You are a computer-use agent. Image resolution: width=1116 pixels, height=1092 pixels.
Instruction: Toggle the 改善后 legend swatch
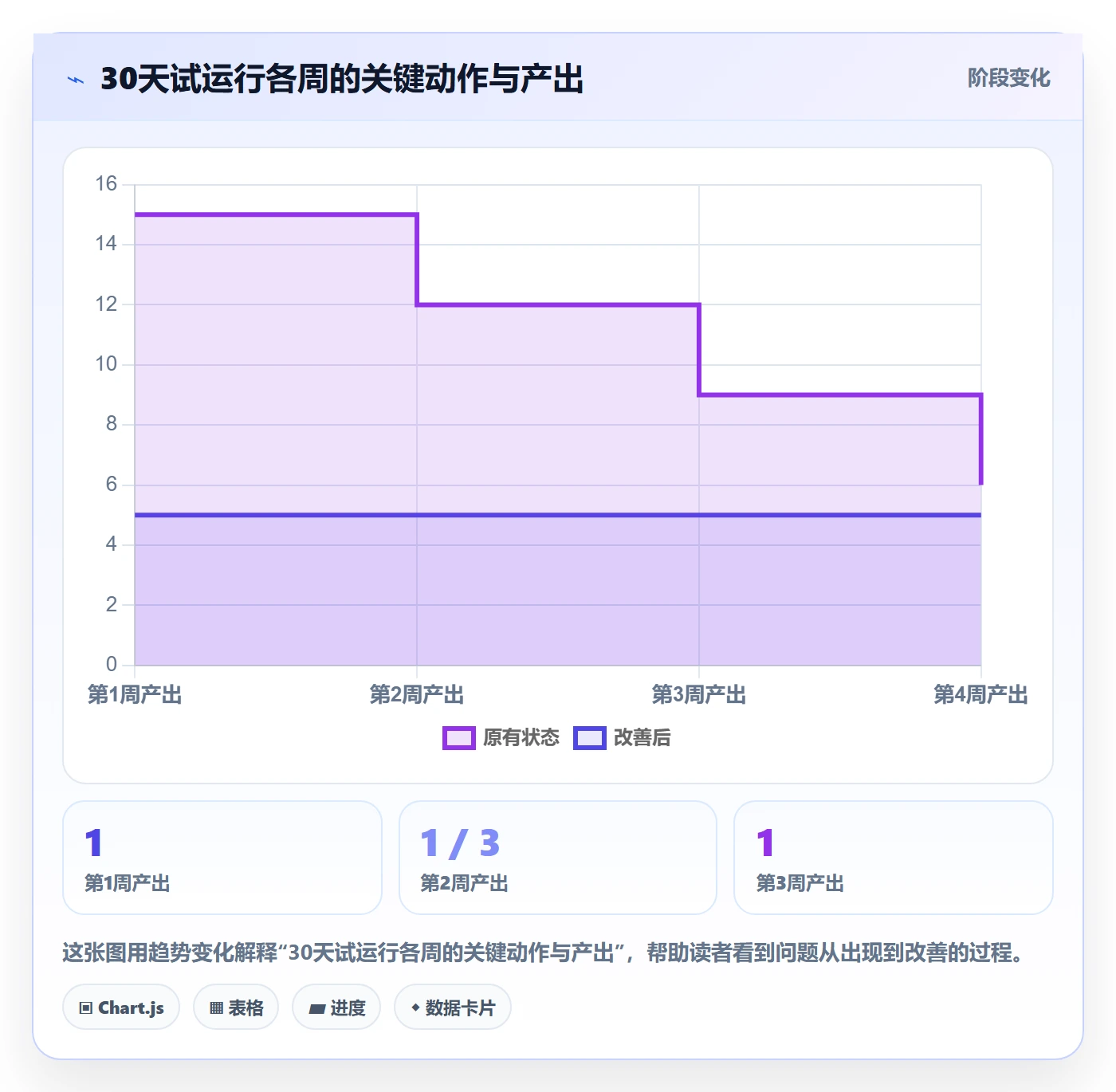click(x=590, y=738)
